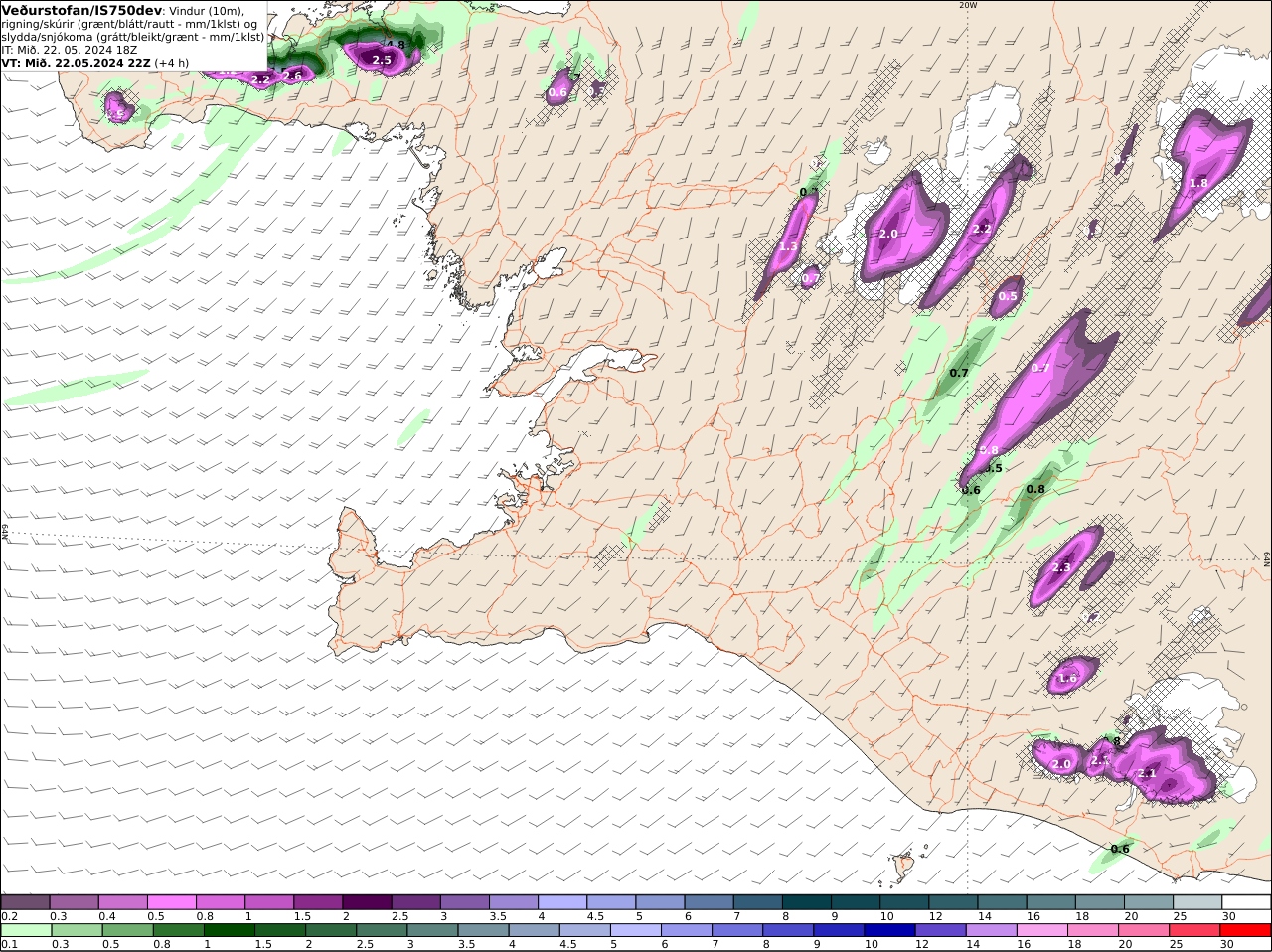1272x952 pixels.
Task: Pick top legend swatch between 0.5 and 0.8
Action: click(172, 902)
